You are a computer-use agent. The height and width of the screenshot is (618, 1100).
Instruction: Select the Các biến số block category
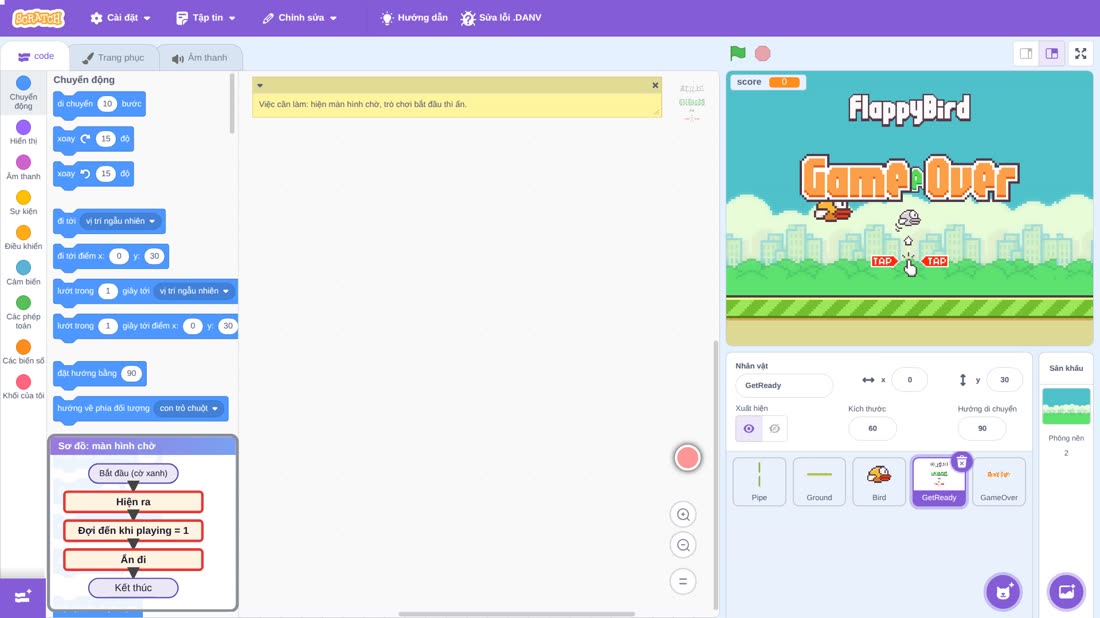pos(23,352)
